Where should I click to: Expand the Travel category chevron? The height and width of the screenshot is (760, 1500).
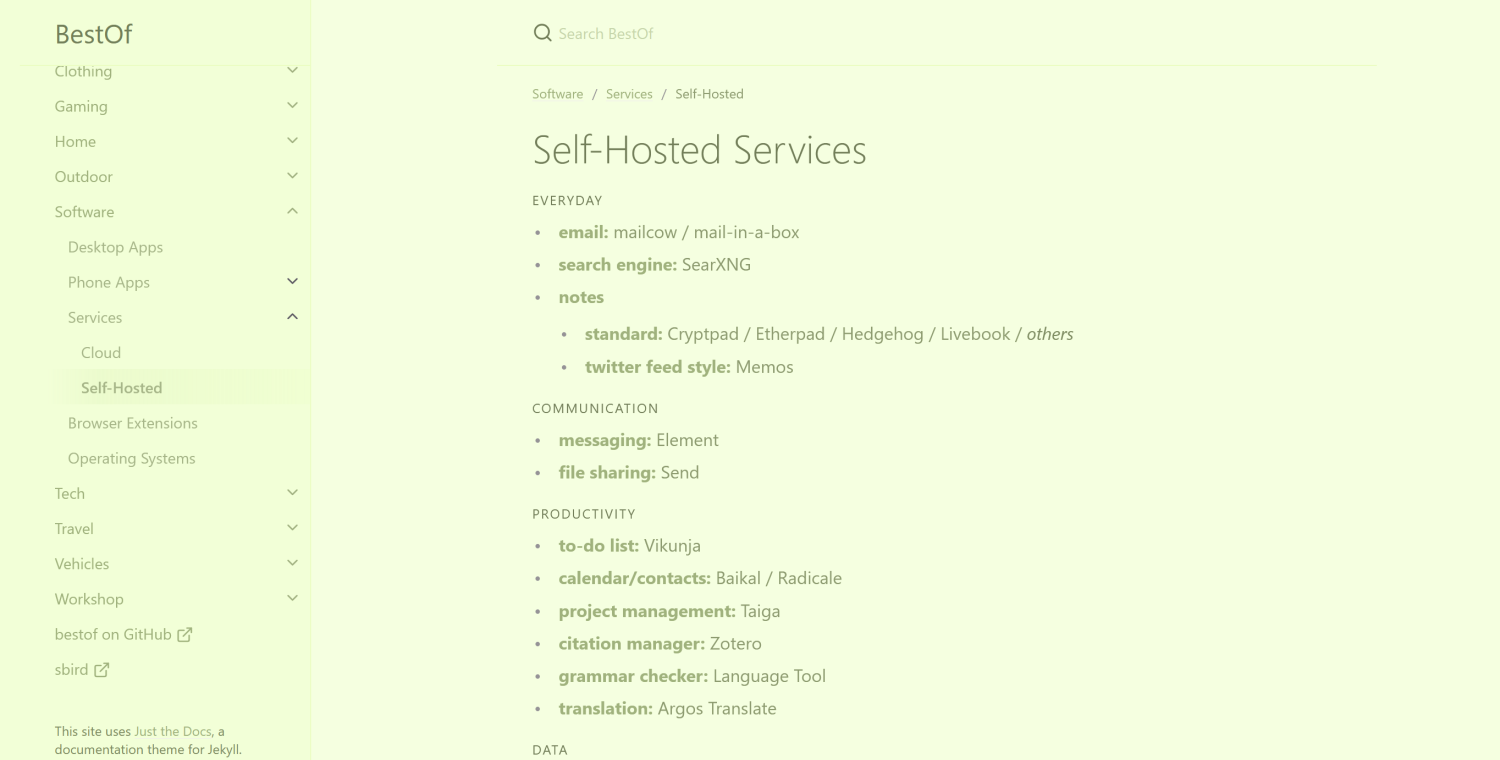(292, 528)
